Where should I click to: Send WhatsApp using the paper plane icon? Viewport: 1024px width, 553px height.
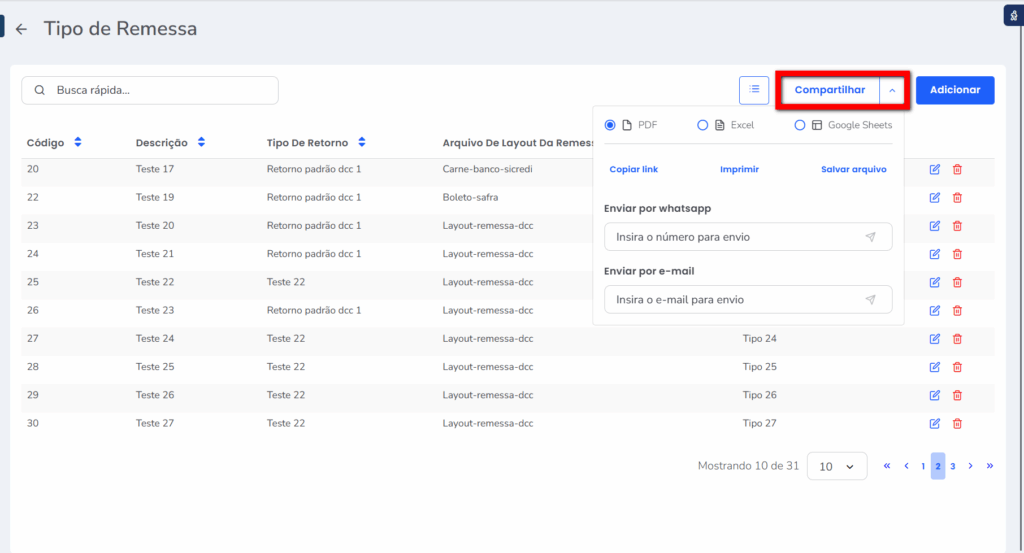click(x=870, y=237)
